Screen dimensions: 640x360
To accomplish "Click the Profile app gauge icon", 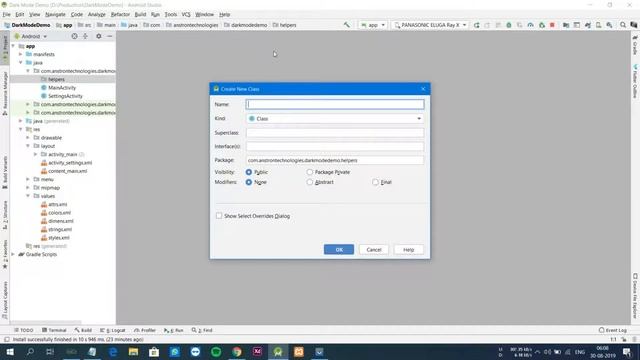I will pyautogui.click(x=530, y=25).
